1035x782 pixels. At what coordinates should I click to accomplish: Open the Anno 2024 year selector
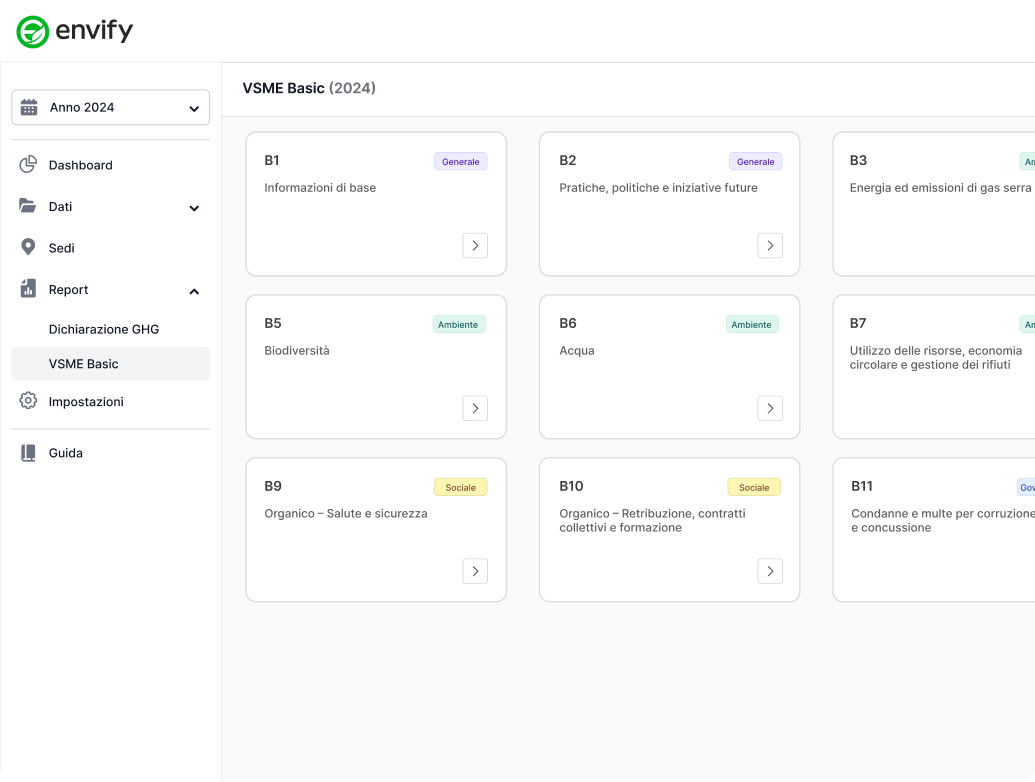point(110,107)
